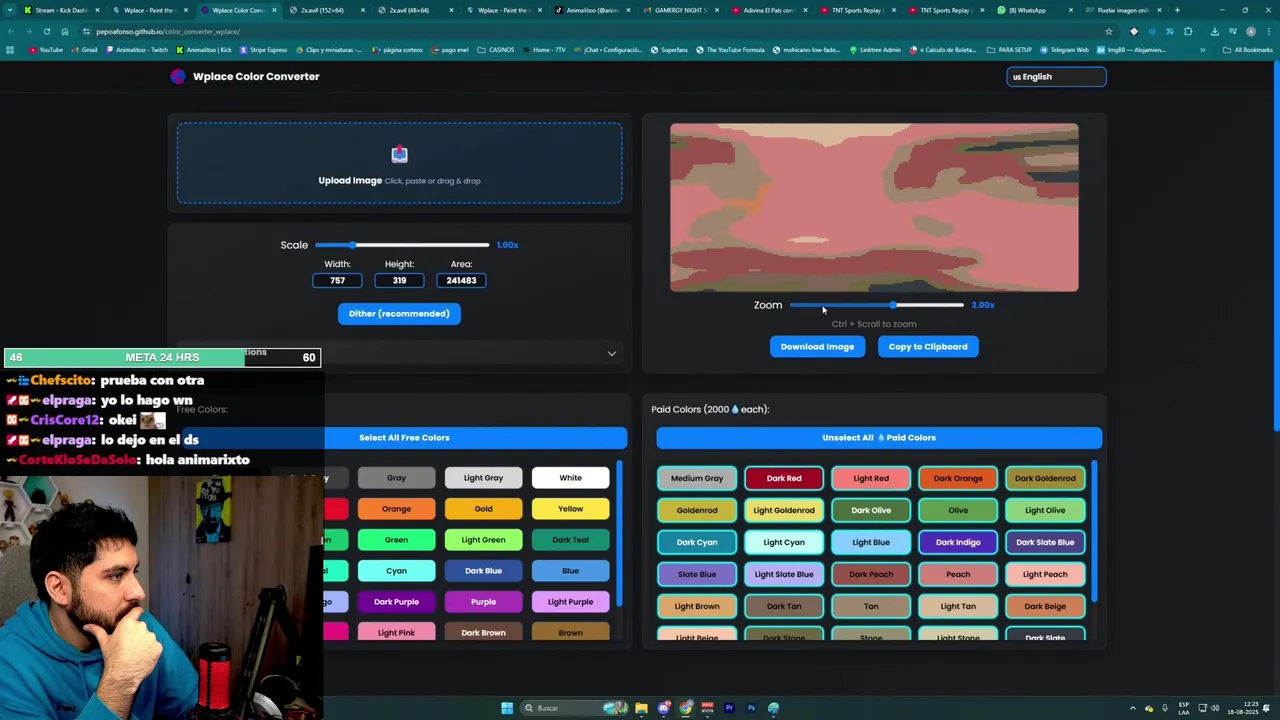Open the Linktree Admin bookmark

pyautogui.click(x=876, y=49)
